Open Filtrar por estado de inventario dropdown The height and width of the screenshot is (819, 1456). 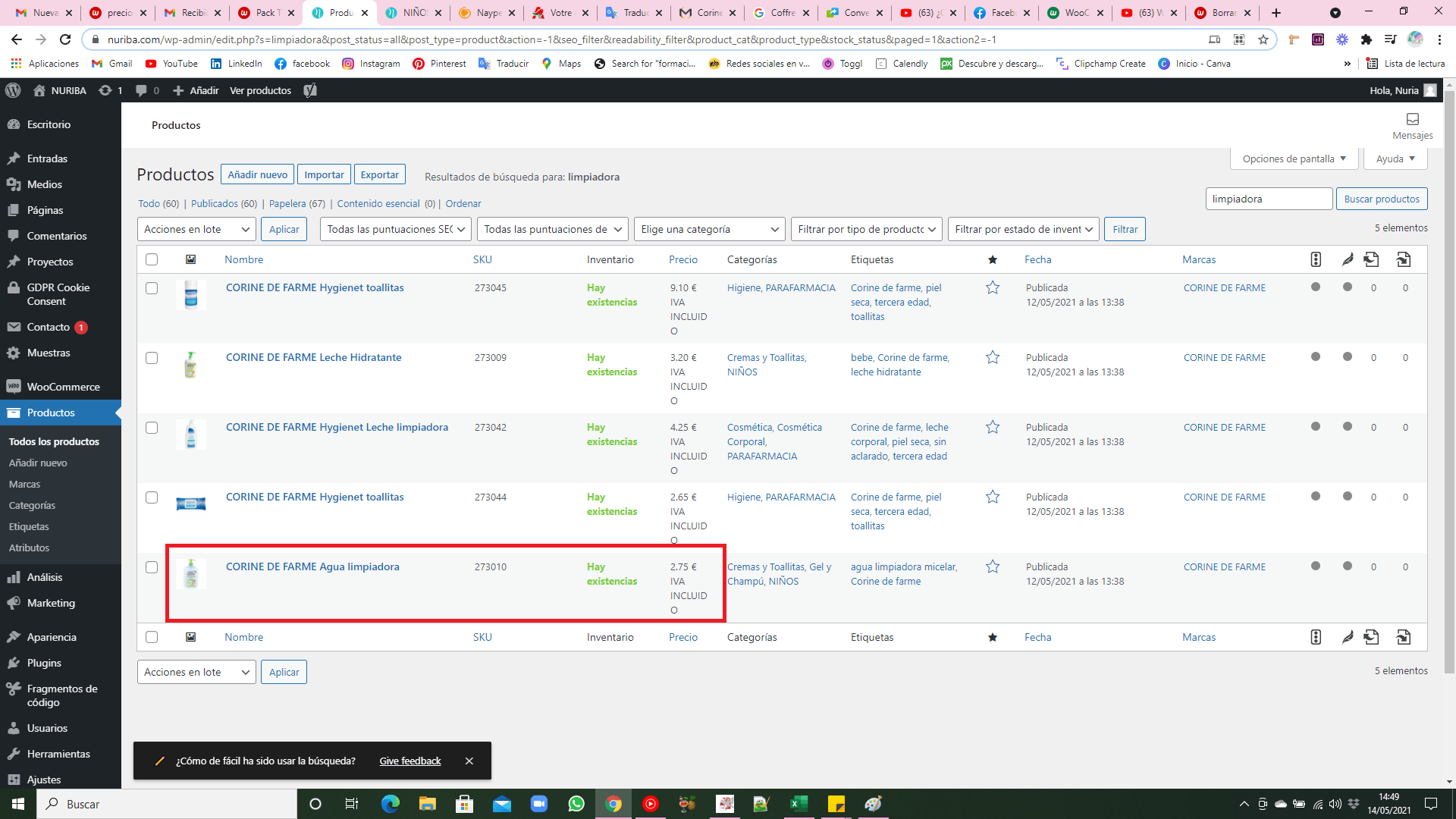(1024, 229)
